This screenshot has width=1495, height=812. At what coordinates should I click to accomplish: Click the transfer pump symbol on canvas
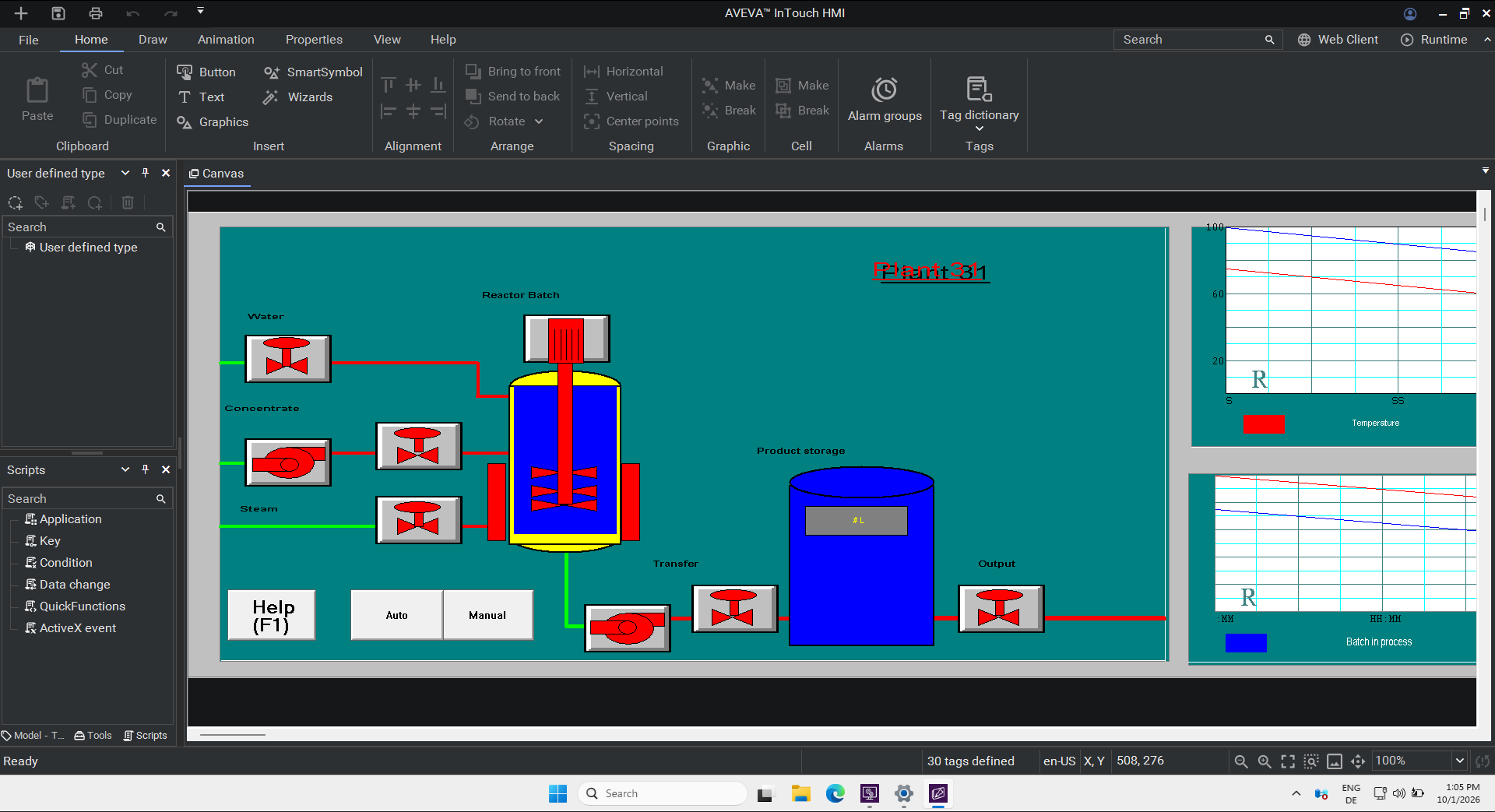click(628, 627)
